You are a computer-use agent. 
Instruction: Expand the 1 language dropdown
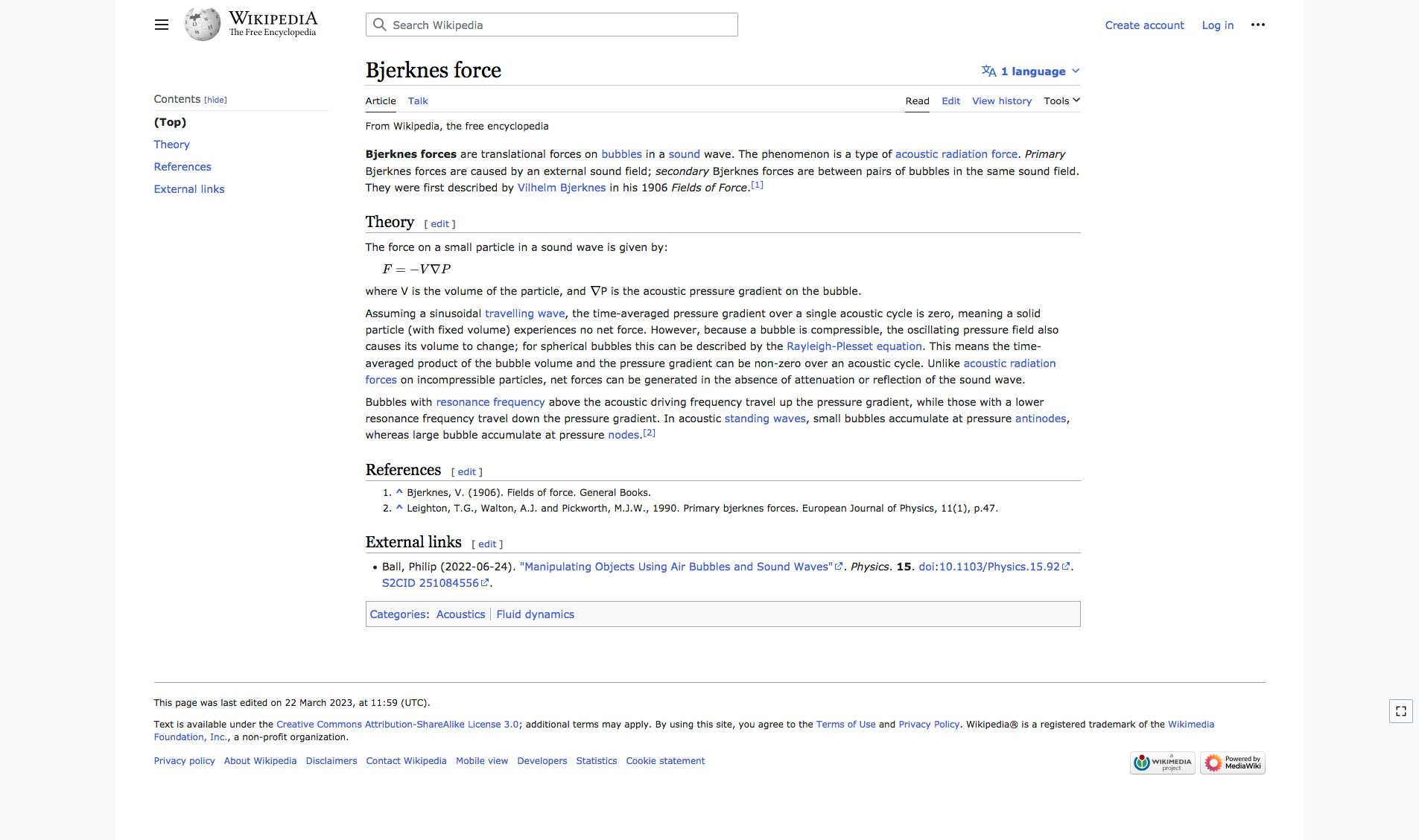click(x=1030, y=71)
